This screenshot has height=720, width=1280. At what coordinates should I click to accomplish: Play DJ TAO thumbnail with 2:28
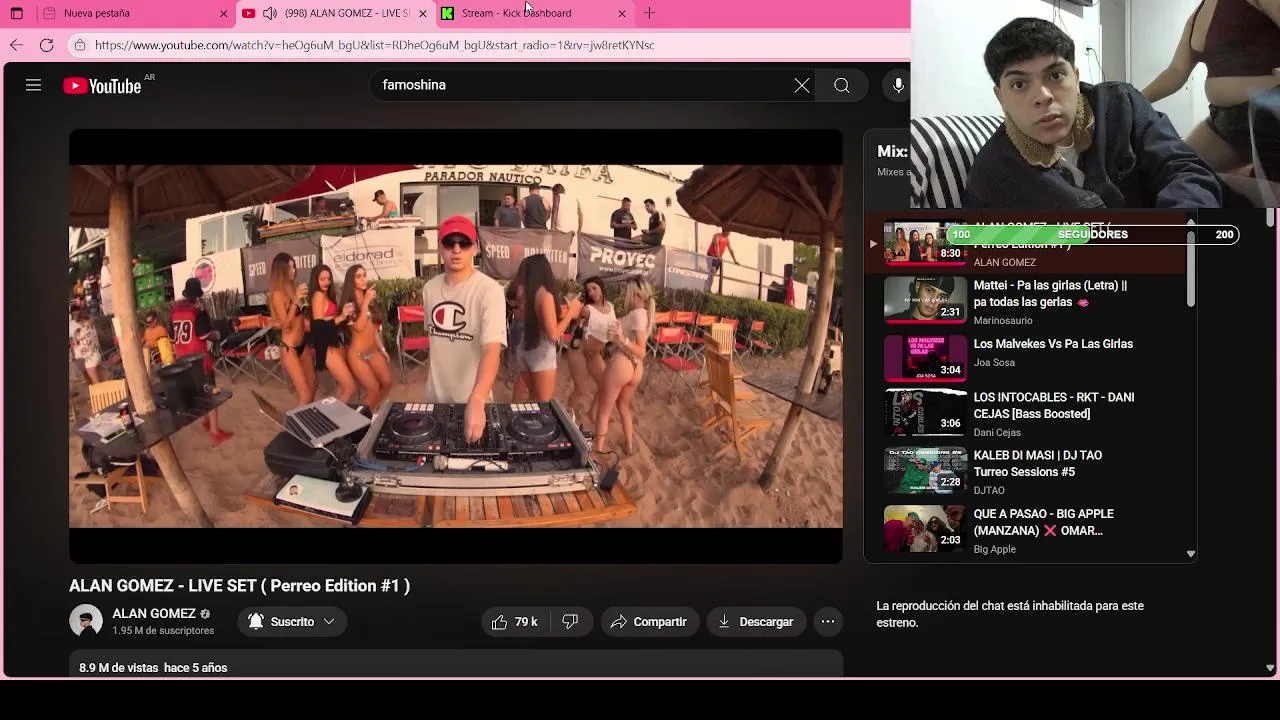[926, 470]
